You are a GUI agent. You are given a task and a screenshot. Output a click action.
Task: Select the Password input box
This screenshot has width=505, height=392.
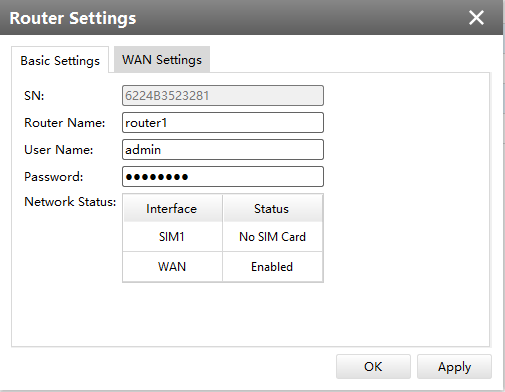223,177
